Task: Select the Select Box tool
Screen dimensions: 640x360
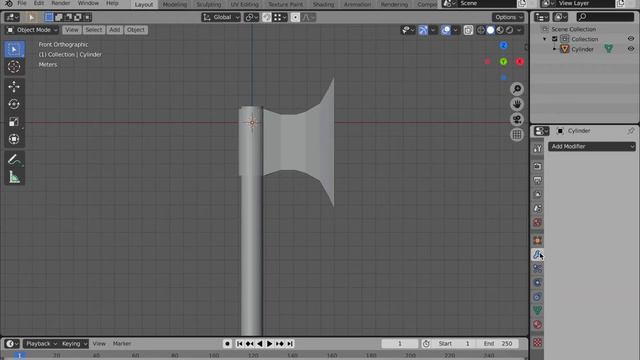Action: [14, 49]
